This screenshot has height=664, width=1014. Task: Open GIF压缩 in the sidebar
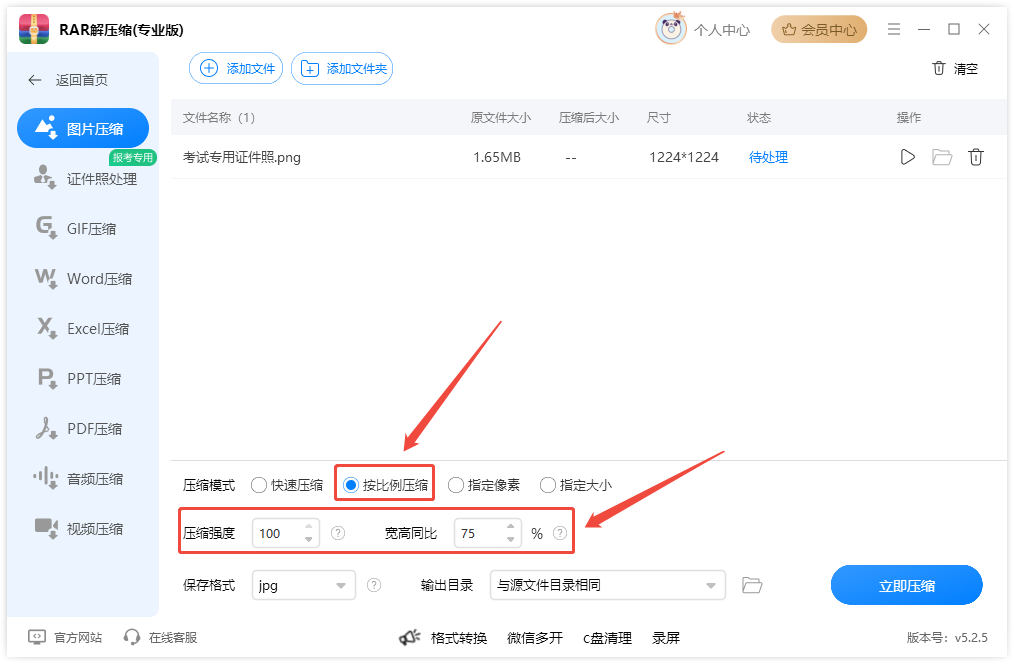76,229
